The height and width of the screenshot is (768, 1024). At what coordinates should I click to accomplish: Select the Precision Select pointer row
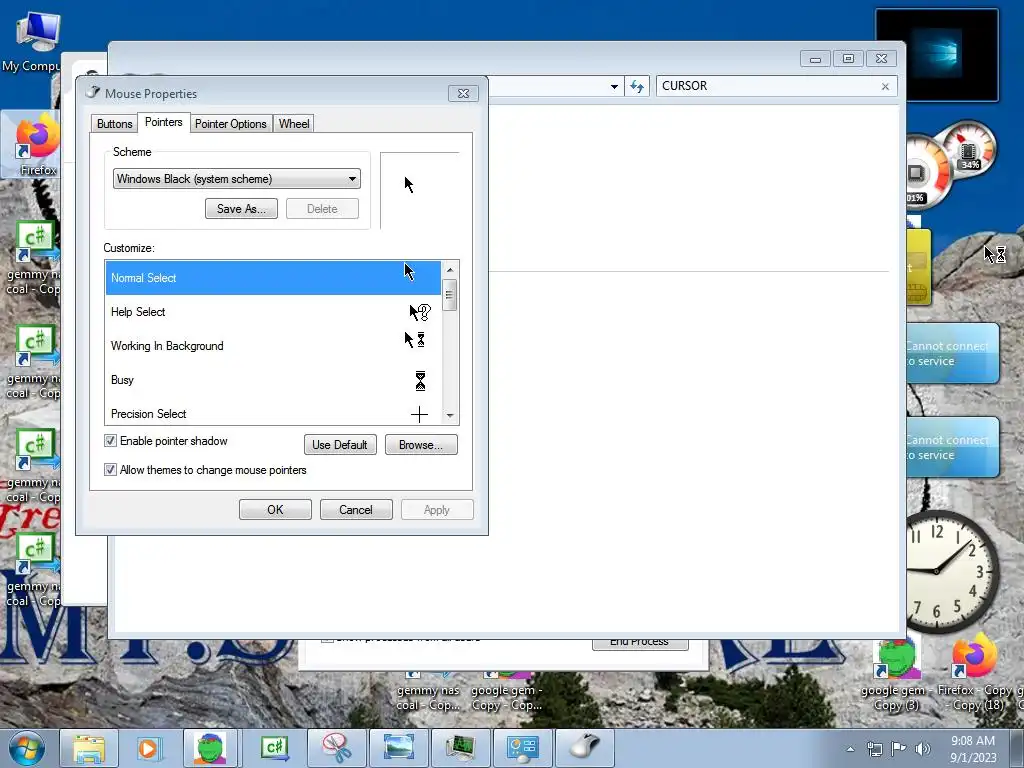click(273, 413)
